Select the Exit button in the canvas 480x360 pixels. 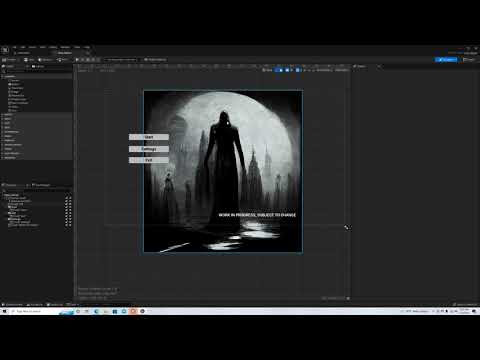point(149,160)
